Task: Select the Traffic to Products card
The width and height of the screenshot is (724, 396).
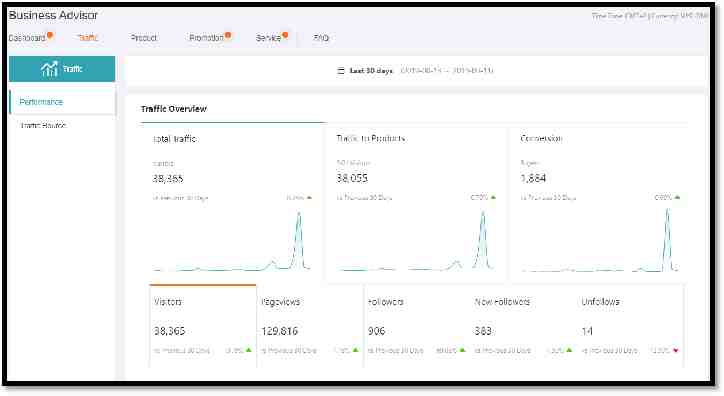Action: [x=416, y=203]
